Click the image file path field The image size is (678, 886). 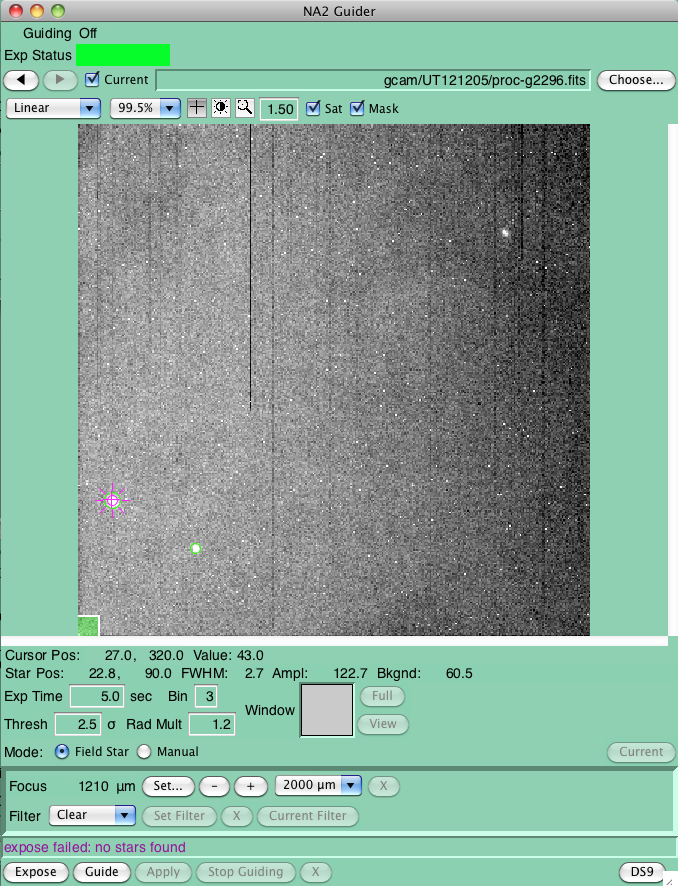pos(373,80)
